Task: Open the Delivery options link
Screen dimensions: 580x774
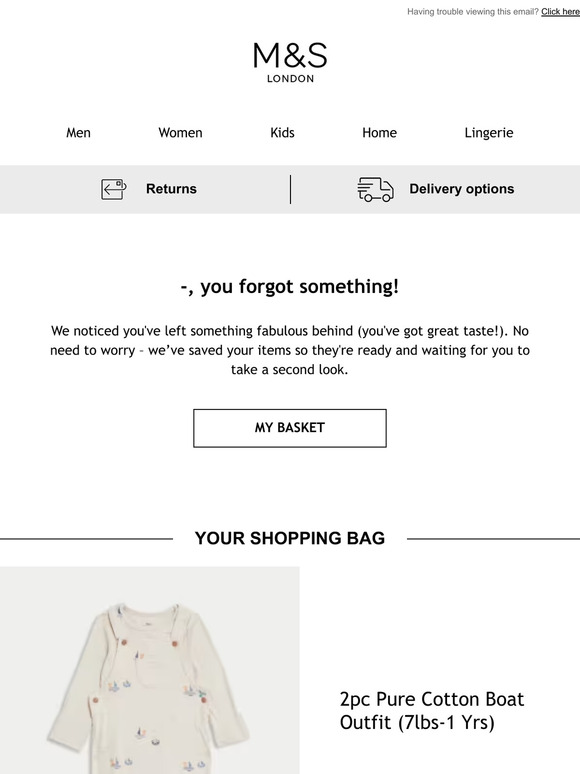Action: point(462,189)
